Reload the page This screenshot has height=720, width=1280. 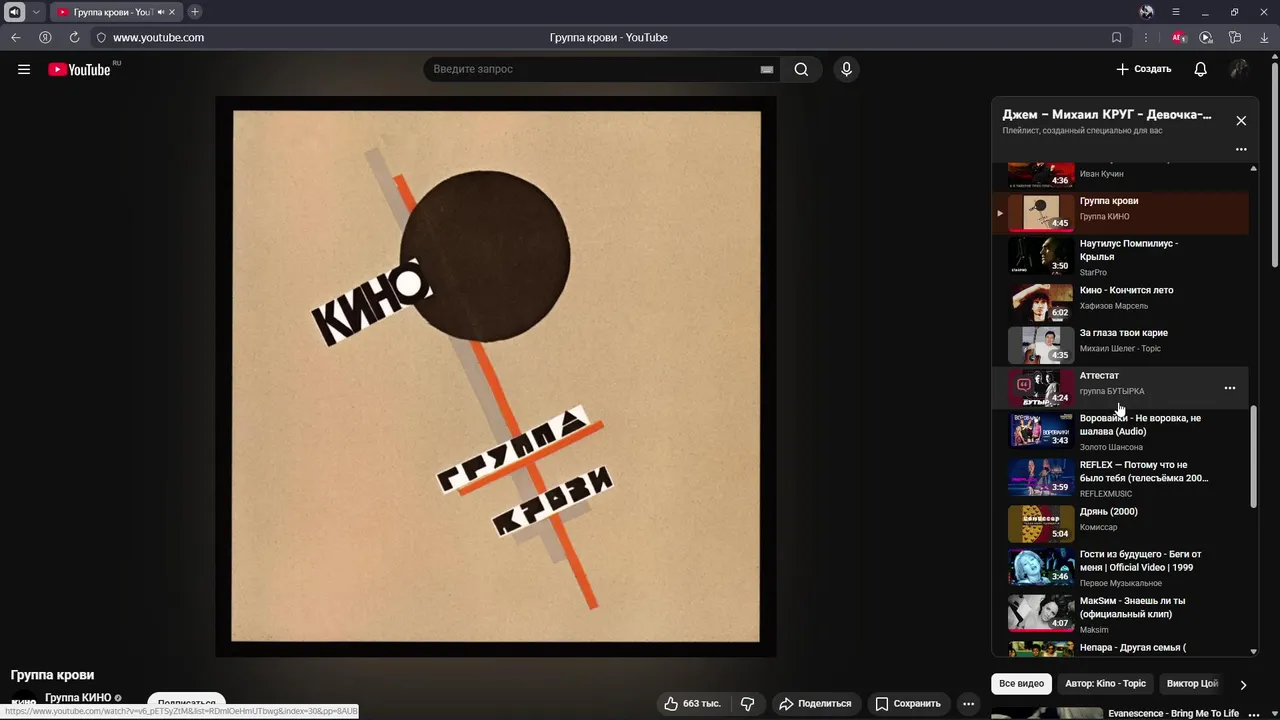(x=74, y=37)
